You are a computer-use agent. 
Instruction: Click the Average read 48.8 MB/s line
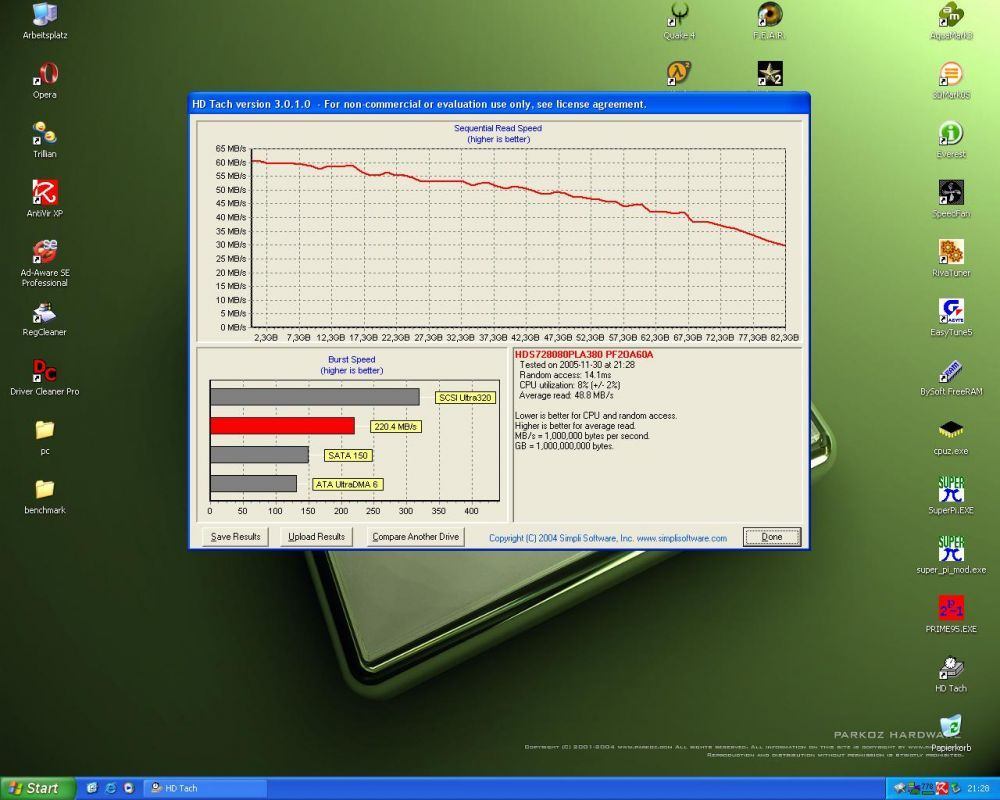[x=566, y=396]
